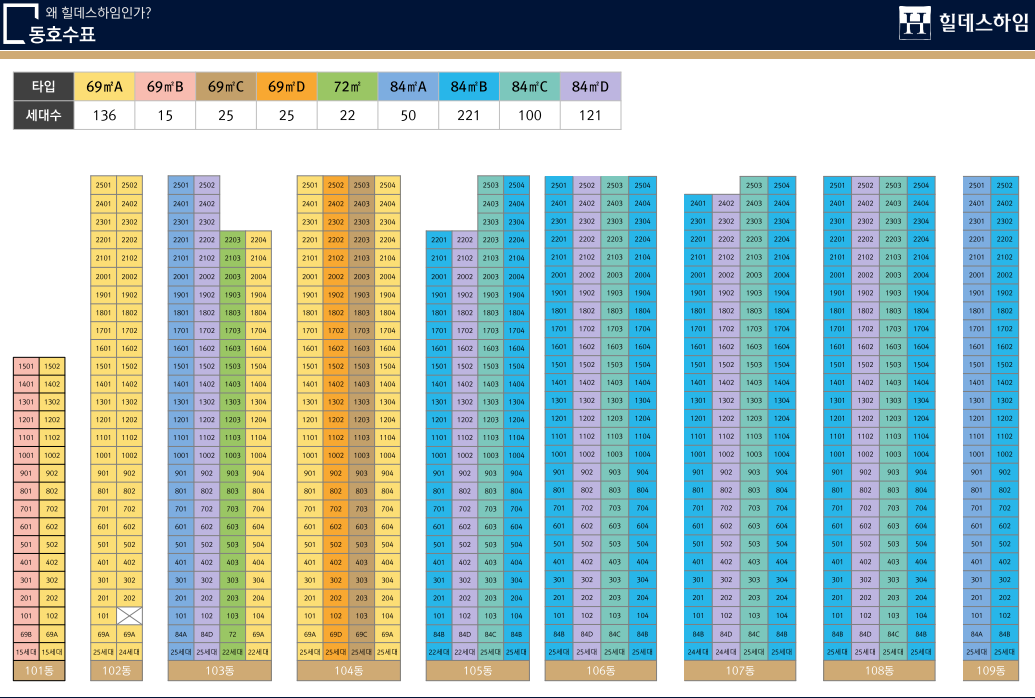Image resolution: width=1035 pixels, height=698 pixels.
Task: Select the 106동 building label
Action: pos(601,671)
